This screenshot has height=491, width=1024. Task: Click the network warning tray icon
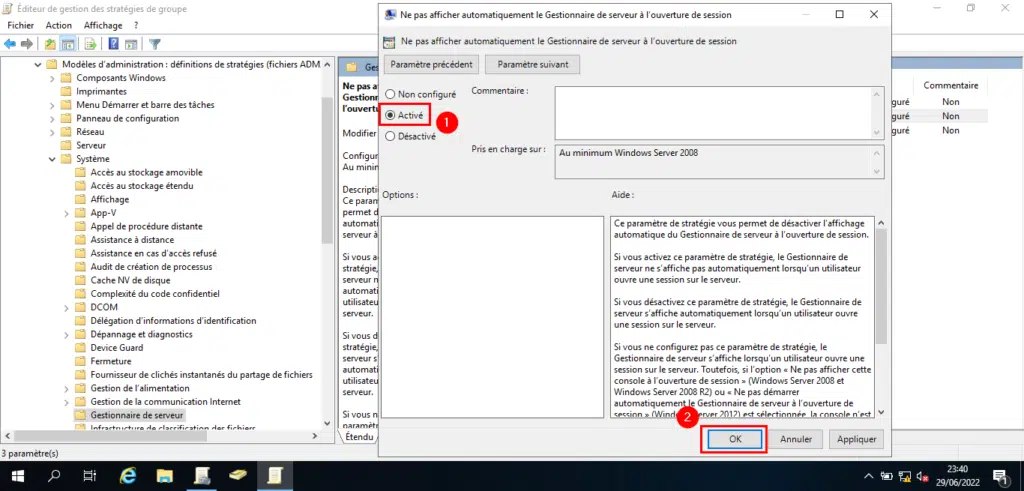click(x=905, y=476)
